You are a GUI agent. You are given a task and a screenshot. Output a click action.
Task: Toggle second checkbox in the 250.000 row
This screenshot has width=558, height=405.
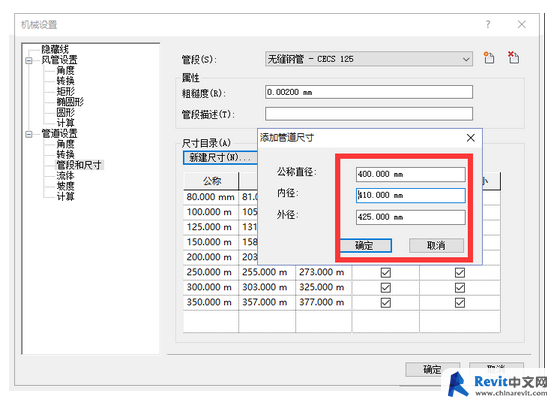coord(460,273)
